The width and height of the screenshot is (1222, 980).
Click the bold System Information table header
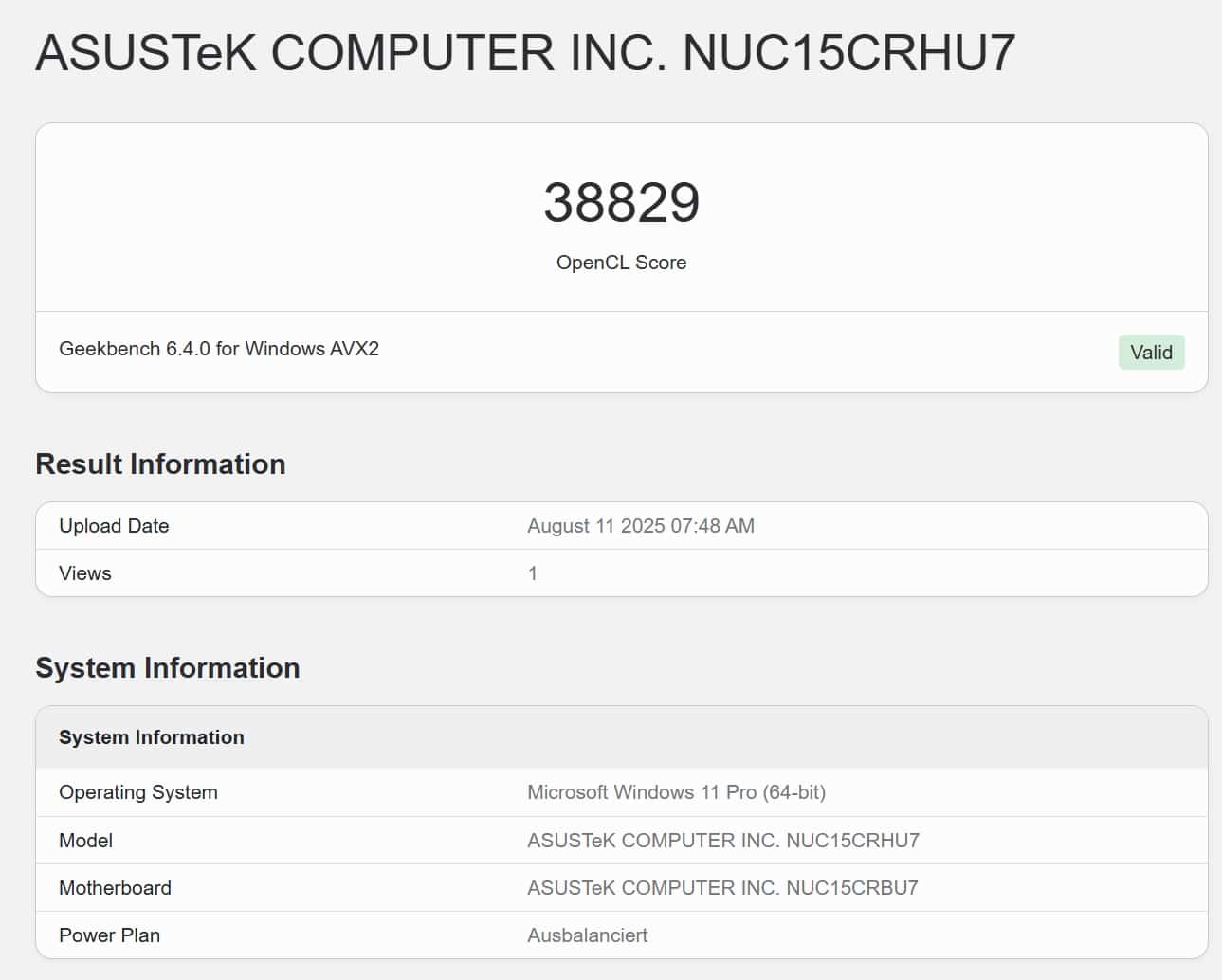click(152, 737)
